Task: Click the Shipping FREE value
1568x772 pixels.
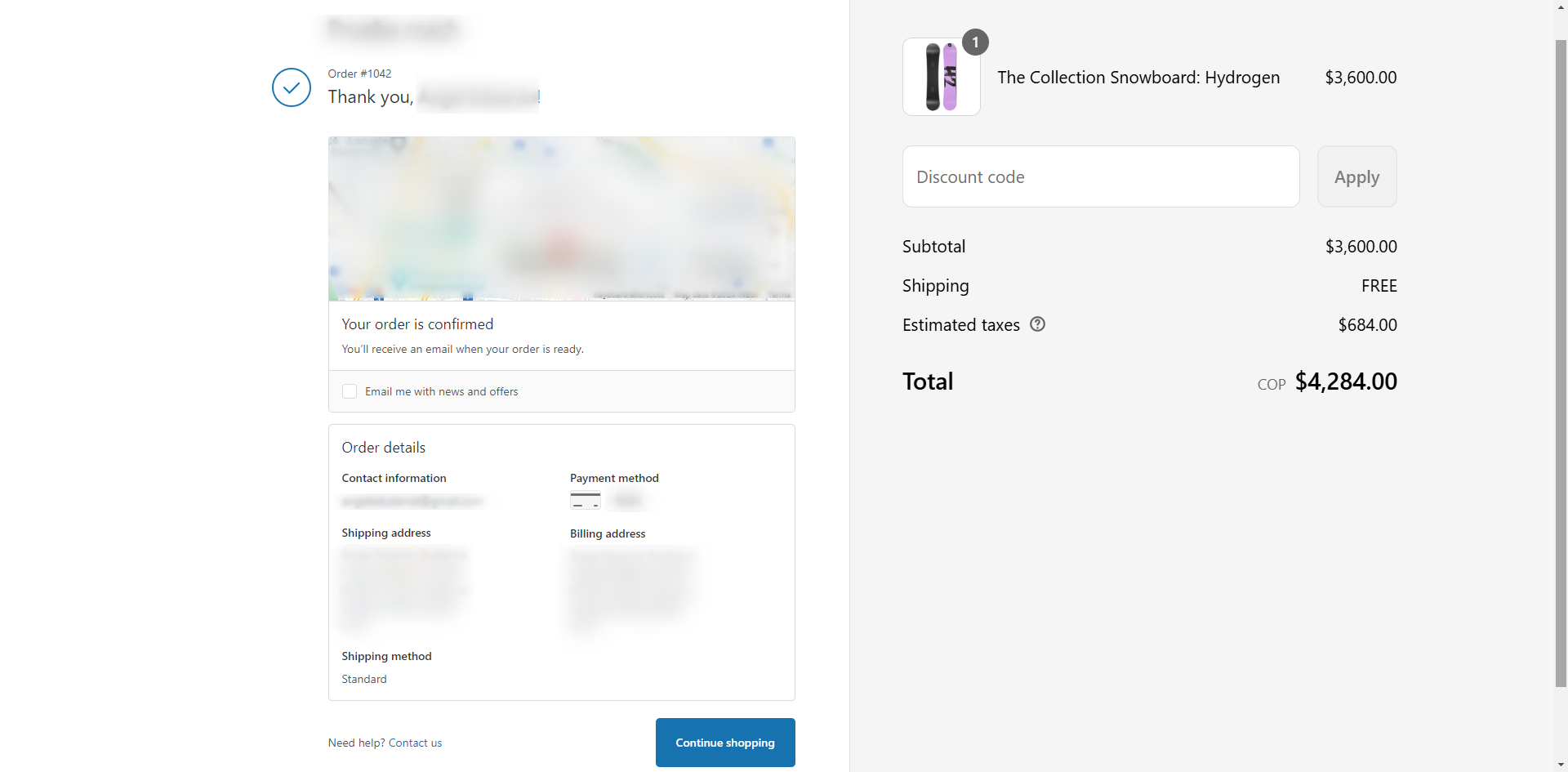Action: point(1379,285)
